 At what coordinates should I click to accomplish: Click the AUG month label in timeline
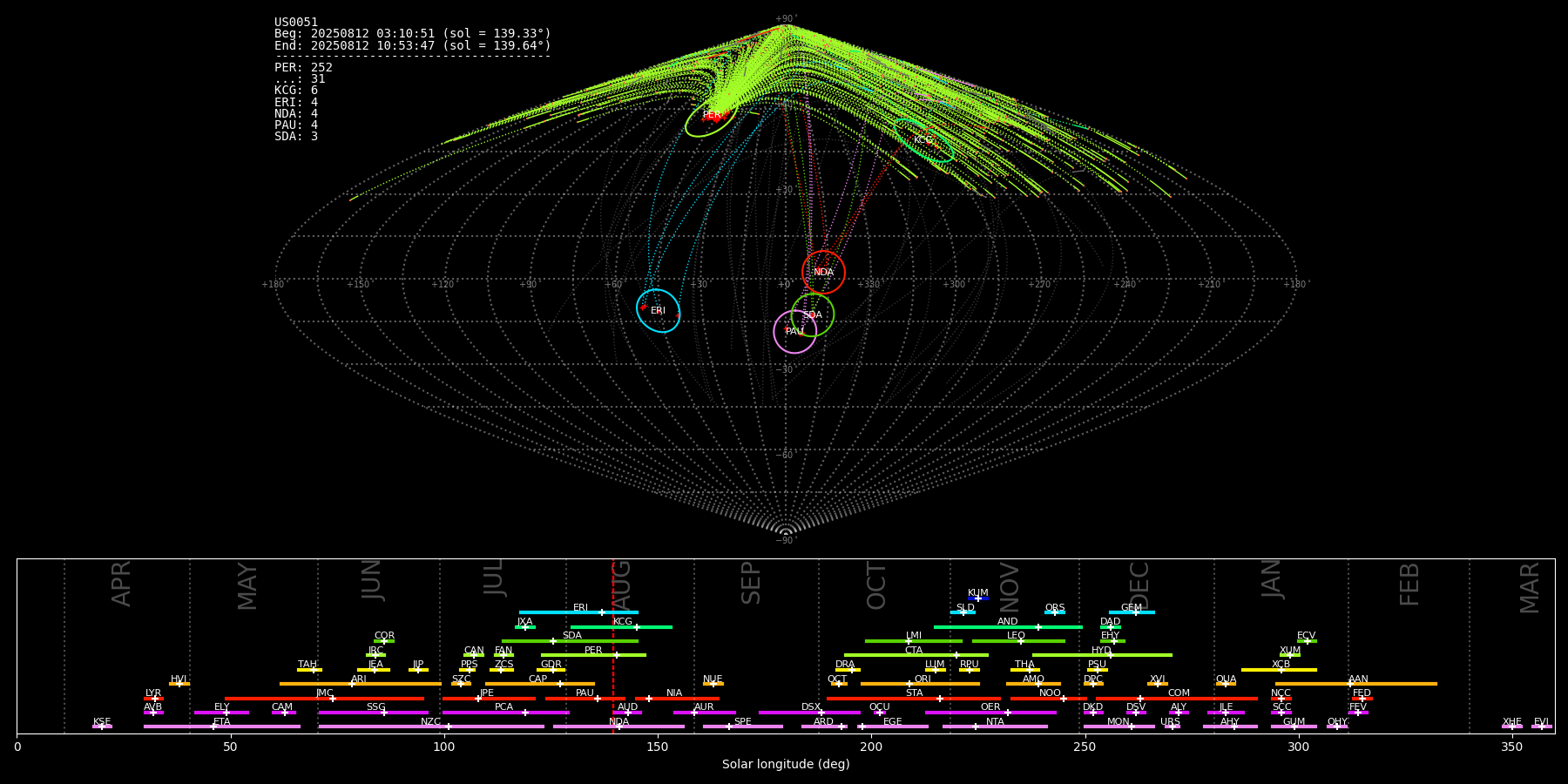tap(621, 585)
